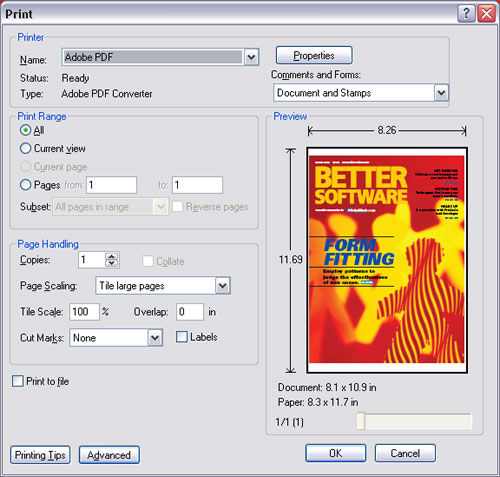
Task: Close the Print dialog window
Action: pos(486,14)
